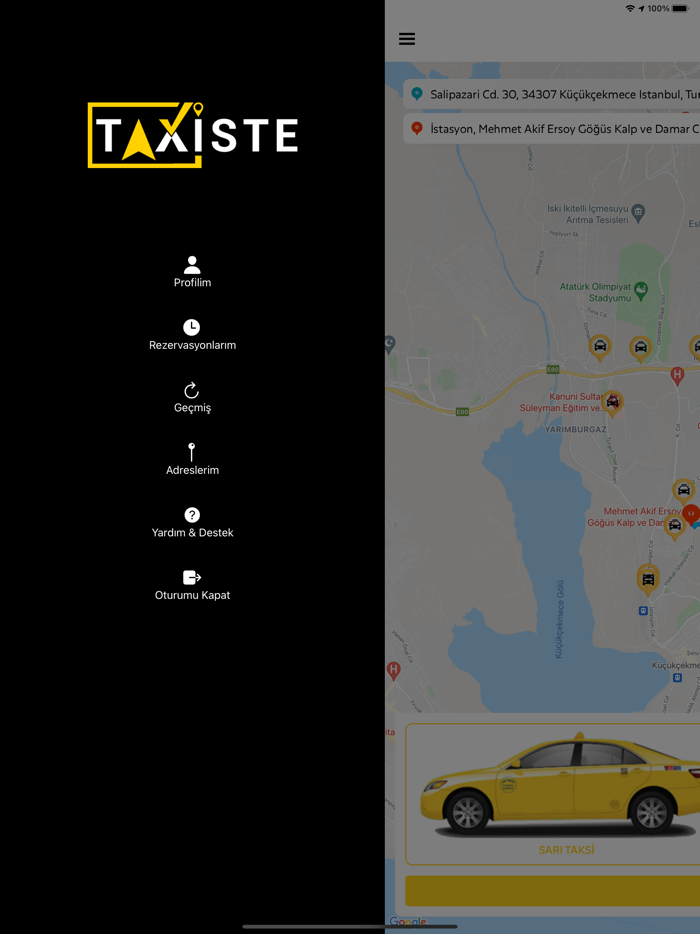Click the battery indicator icon
The image size is (700, 934).
click(x=680, y=8)
